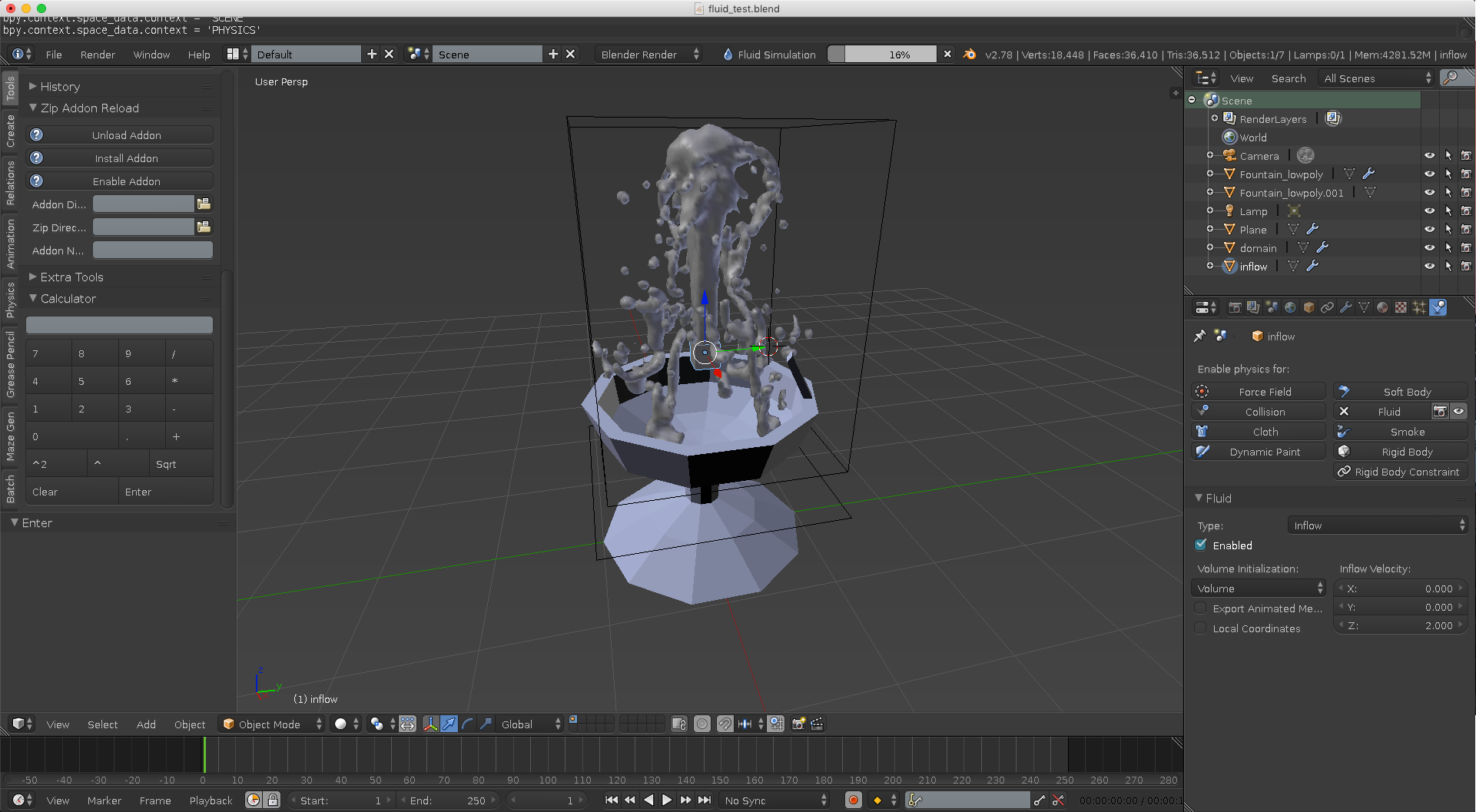The image size is (1476, 812).
Task: Pin the properties context
Action: tap(1199, 336)
